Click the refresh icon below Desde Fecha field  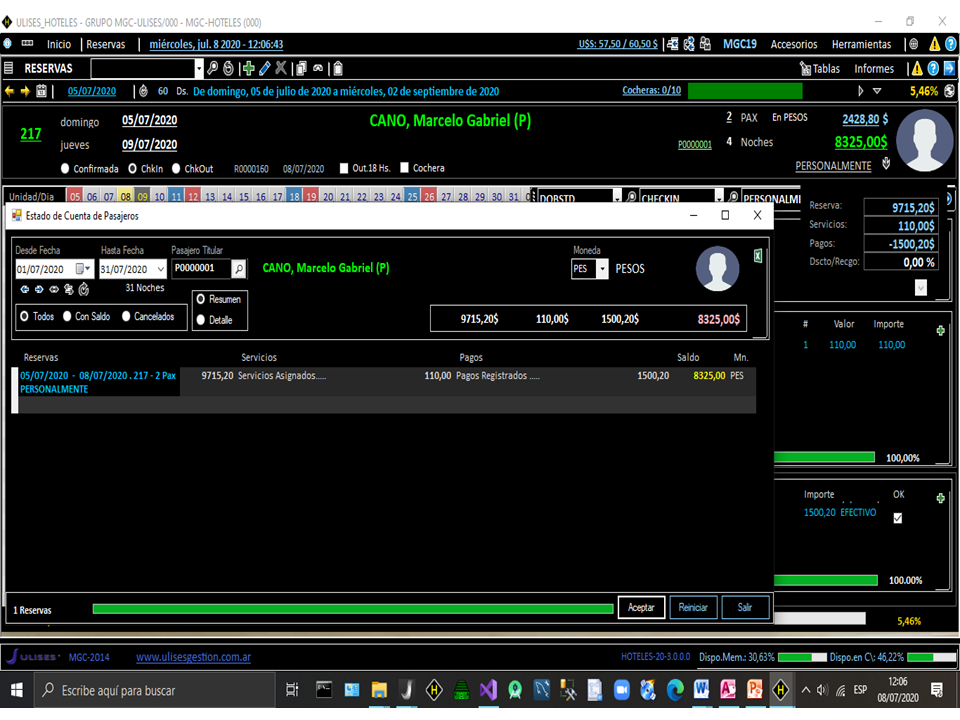84,289
